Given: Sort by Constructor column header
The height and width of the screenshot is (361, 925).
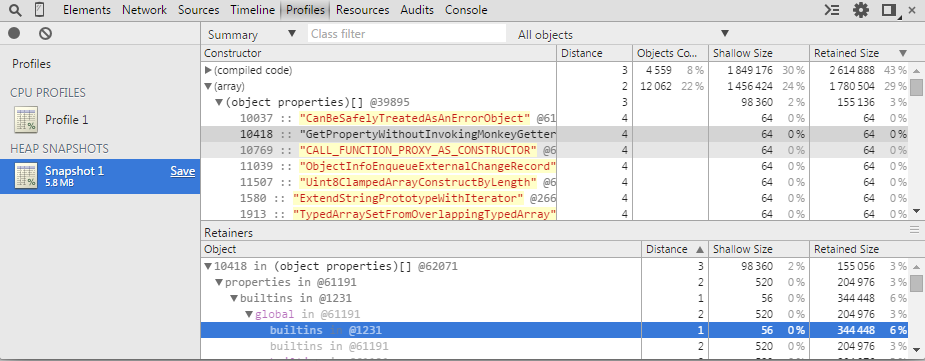Looking at the screenshot, I should (x=379, y=53).
